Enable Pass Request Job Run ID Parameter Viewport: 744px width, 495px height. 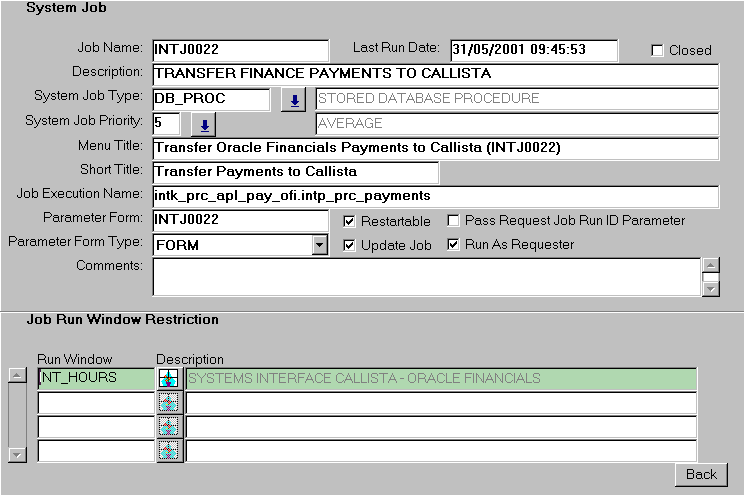tap(454, 221)
